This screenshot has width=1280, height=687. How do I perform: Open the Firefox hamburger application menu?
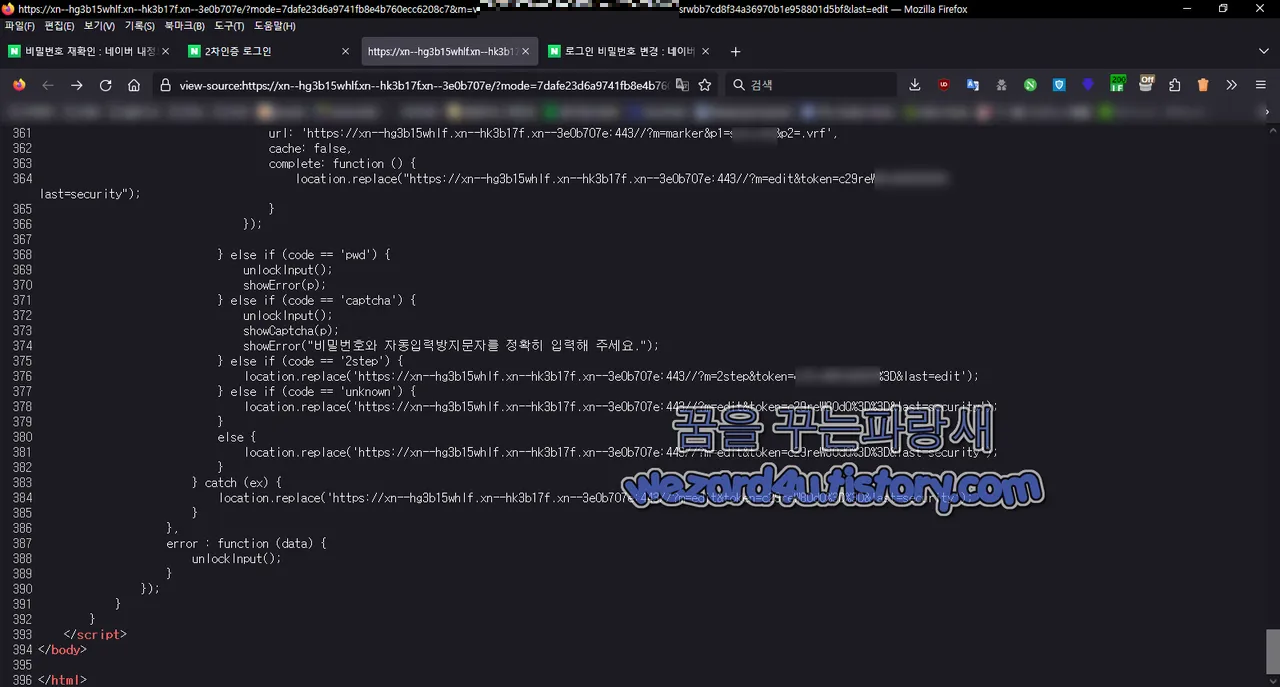click(x=1261, y=85)
